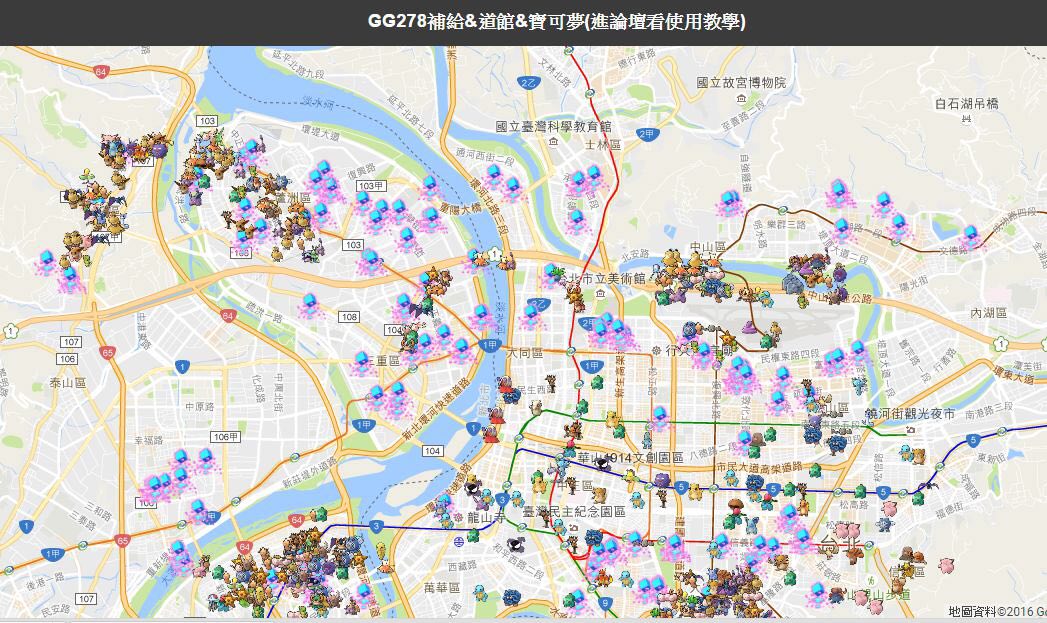Viewport: 1047px width, 623px height.
Task: Select the 白石湖吊橋 bridge landmark icon
Action: point(966,120)
